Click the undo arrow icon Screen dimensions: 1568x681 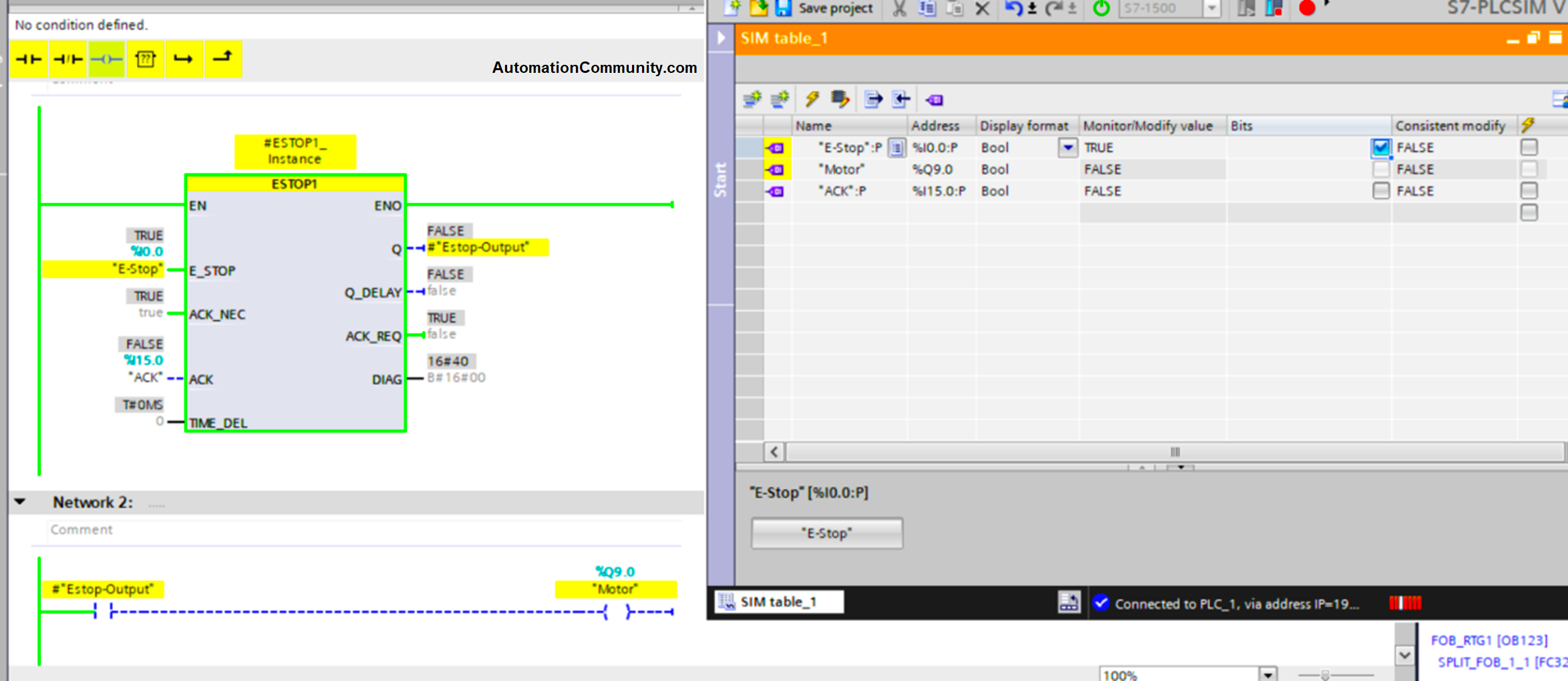click(x=1013, y=8)
